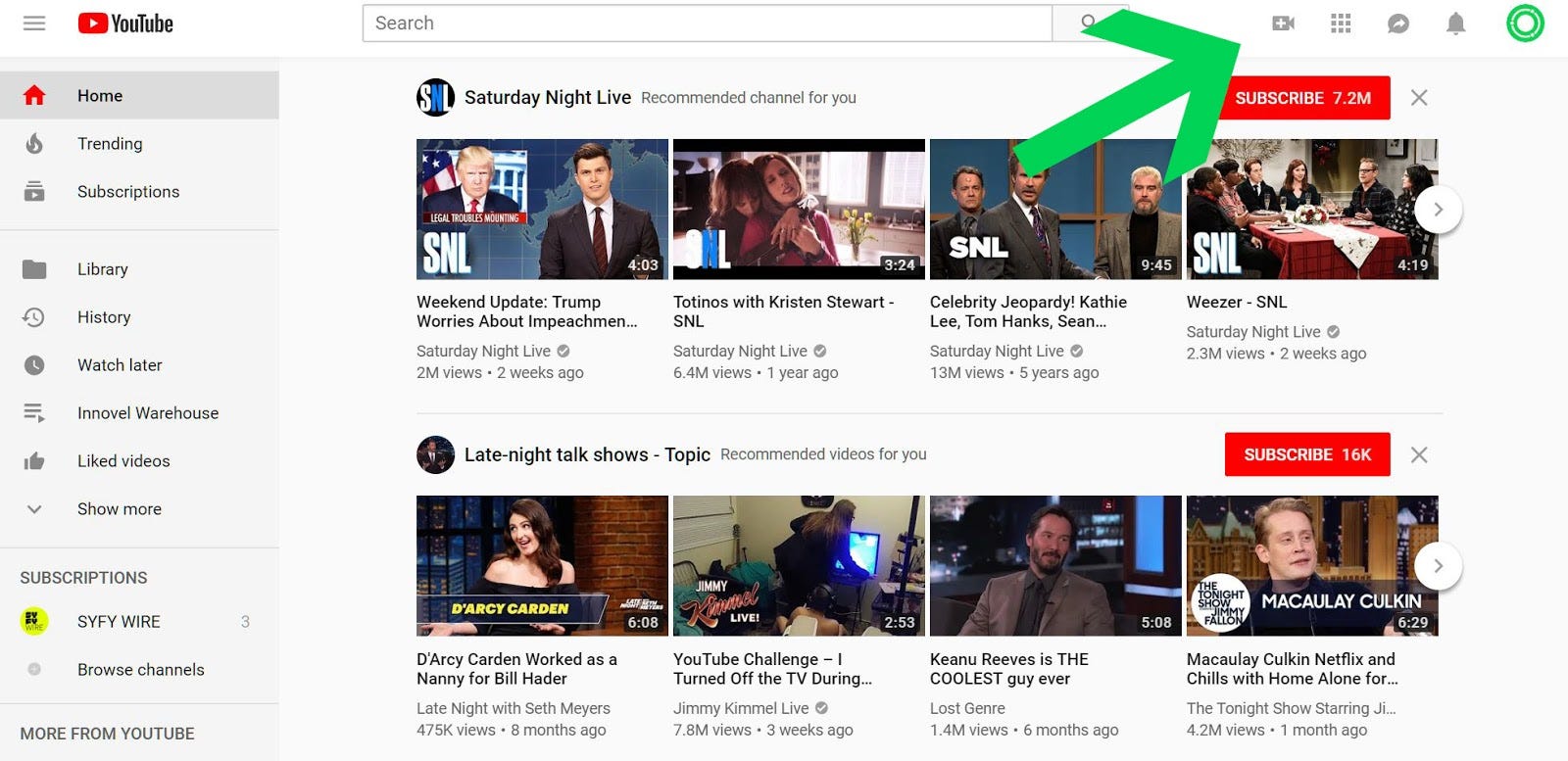Subscribe to Late-night talk shows 16K

pyautogui.click(x=1307, y=454)
